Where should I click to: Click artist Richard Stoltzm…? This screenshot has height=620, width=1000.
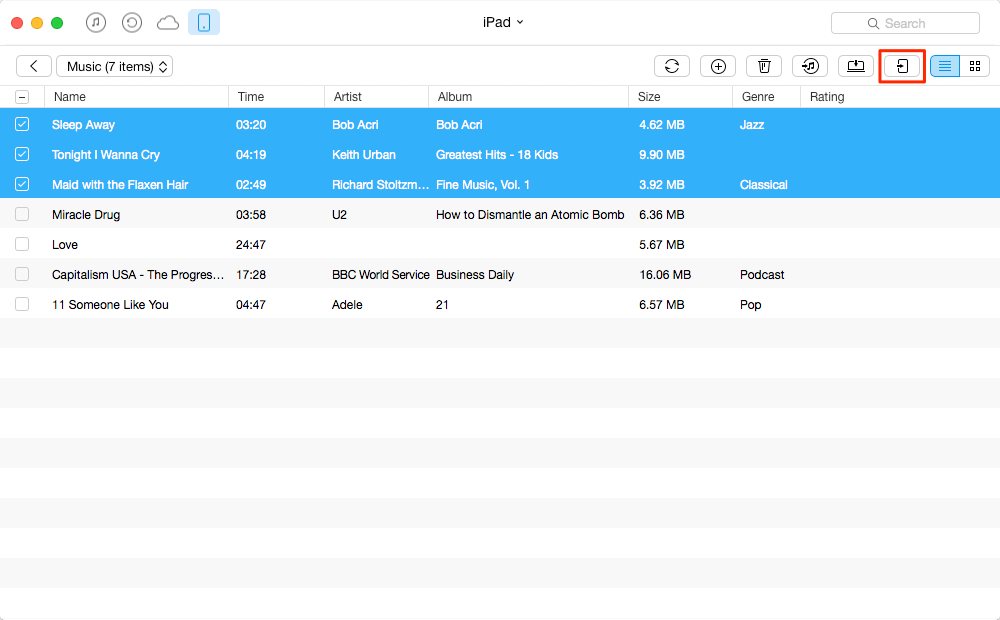click(x=380, y=185)
